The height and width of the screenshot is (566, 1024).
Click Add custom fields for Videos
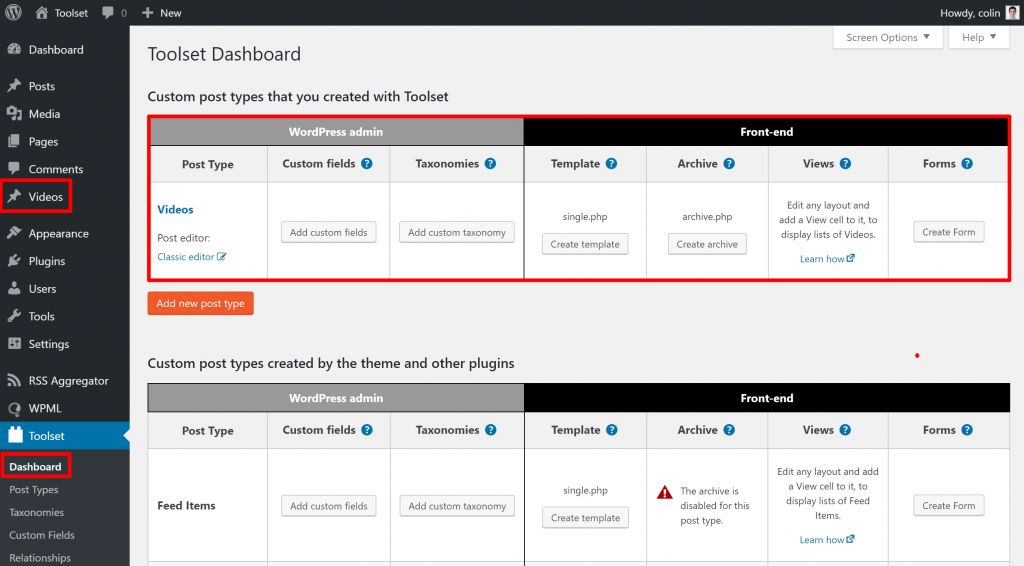point(328,232)
